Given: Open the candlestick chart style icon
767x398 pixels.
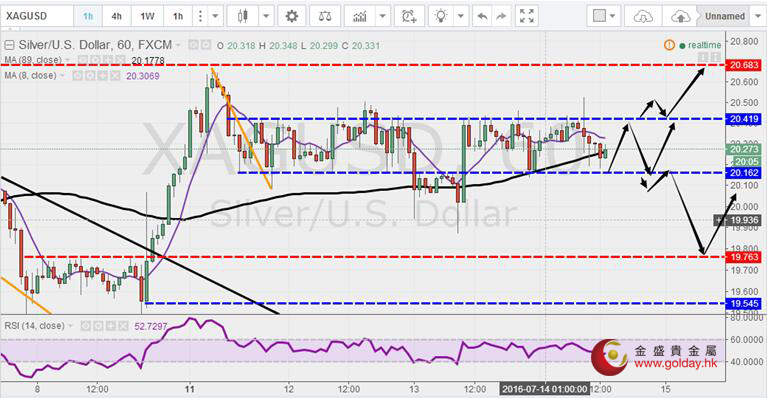Looking at the screenshot, I should pos(243,16).
